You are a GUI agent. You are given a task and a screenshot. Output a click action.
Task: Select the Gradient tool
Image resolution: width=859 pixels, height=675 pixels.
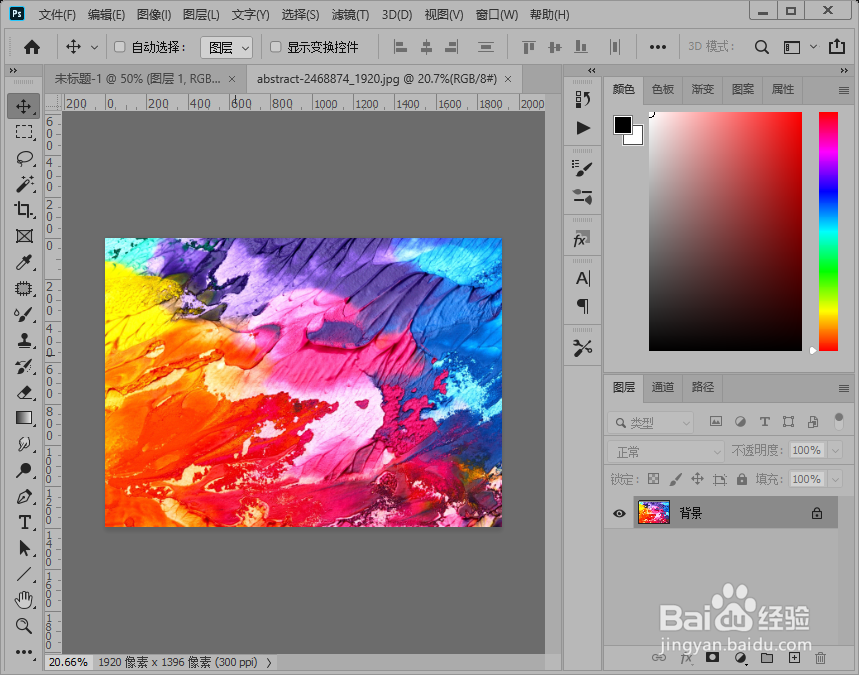pyautogui.click(x=24, y=418)
